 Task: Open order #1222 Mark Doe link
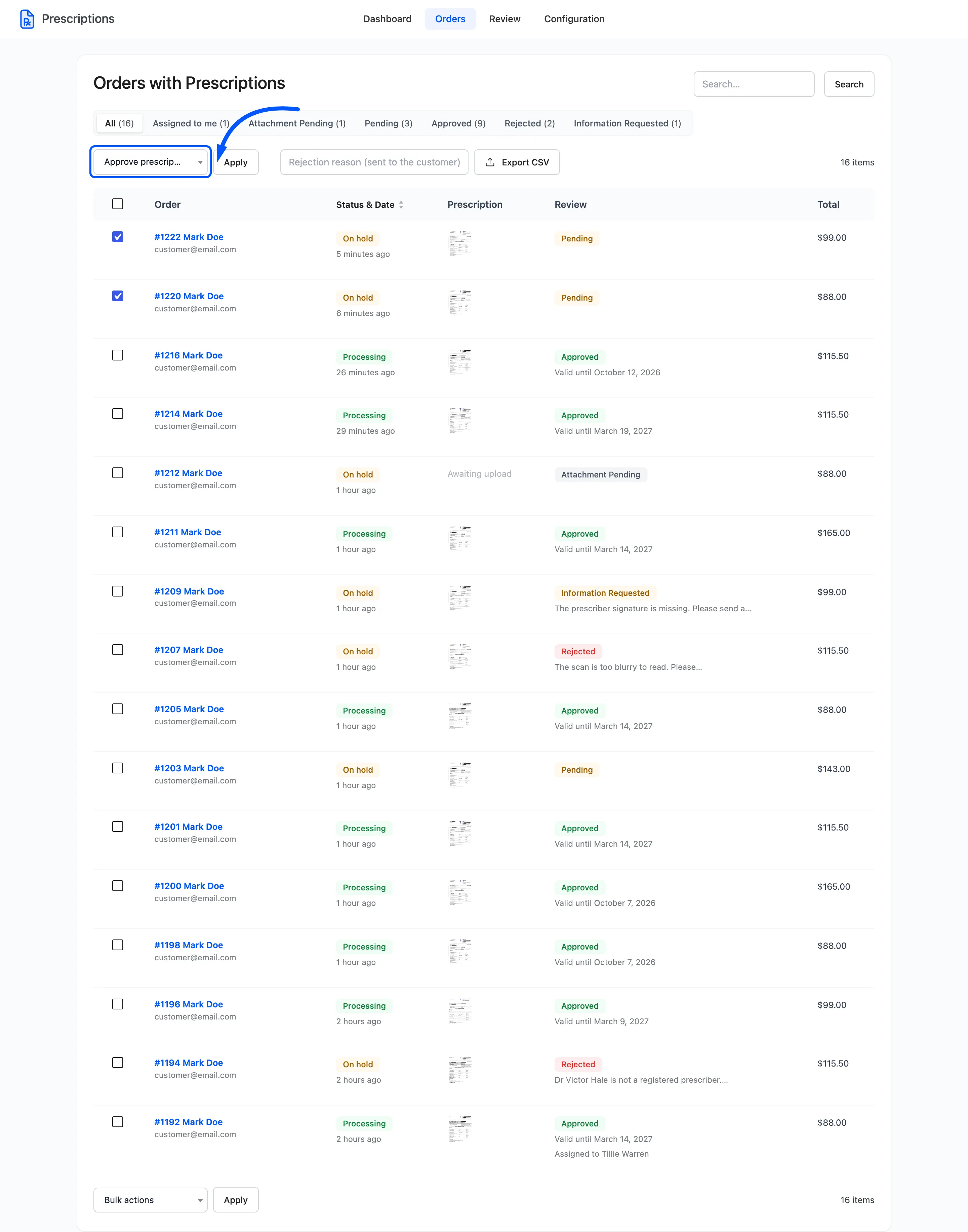click(x=189, y=237)
